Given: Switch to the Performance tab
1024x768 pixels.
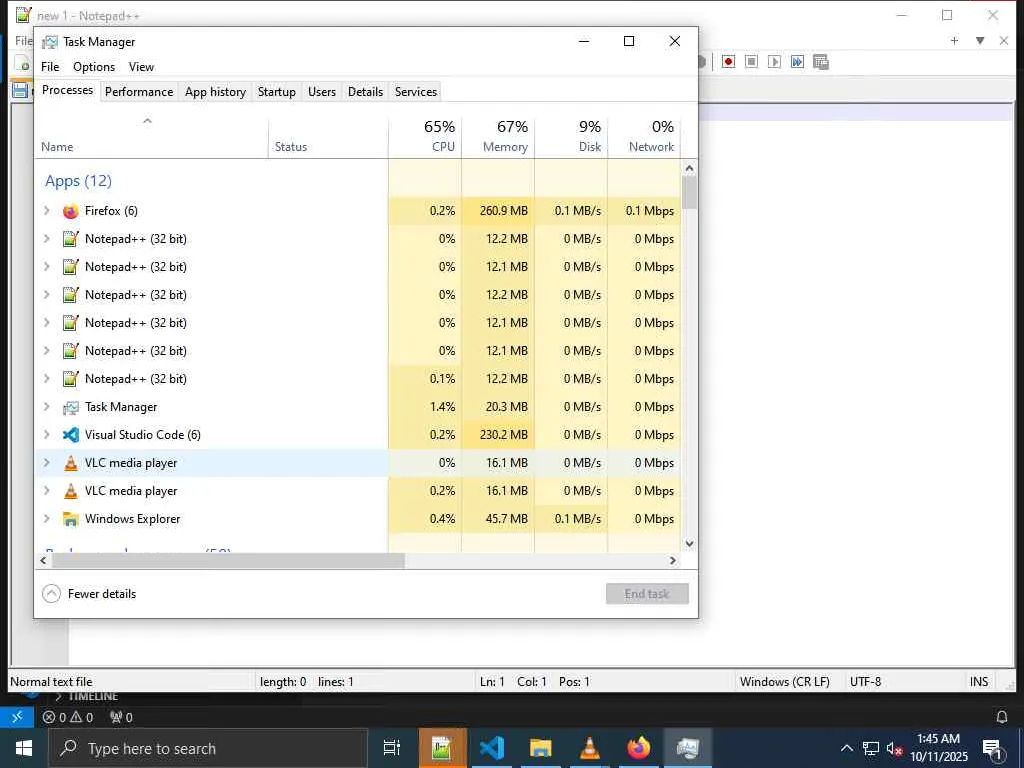Looking at the screenshot, I should (x=139, y=91).
